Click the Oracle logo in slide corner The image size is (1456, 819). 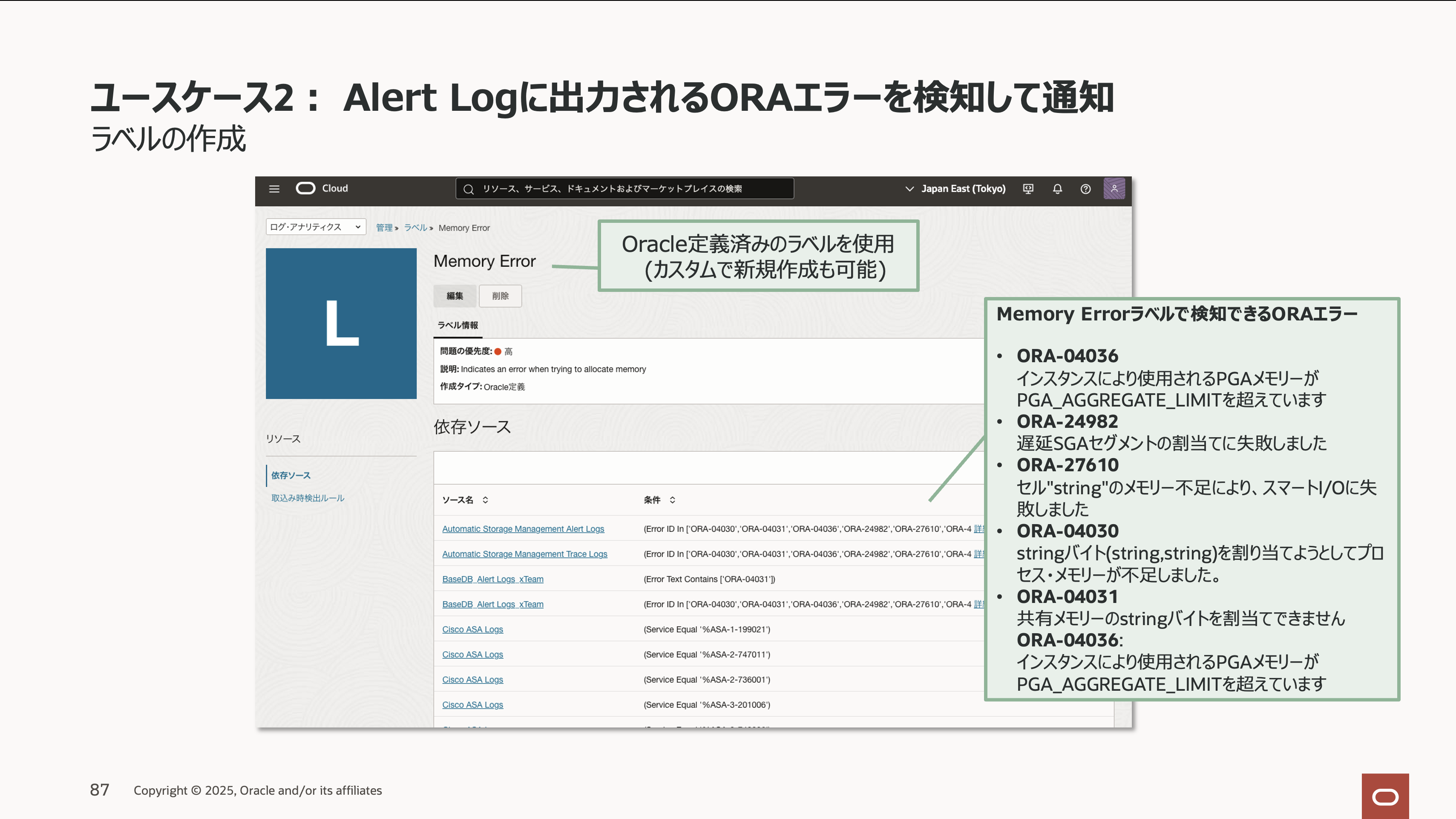[1385, 796]
